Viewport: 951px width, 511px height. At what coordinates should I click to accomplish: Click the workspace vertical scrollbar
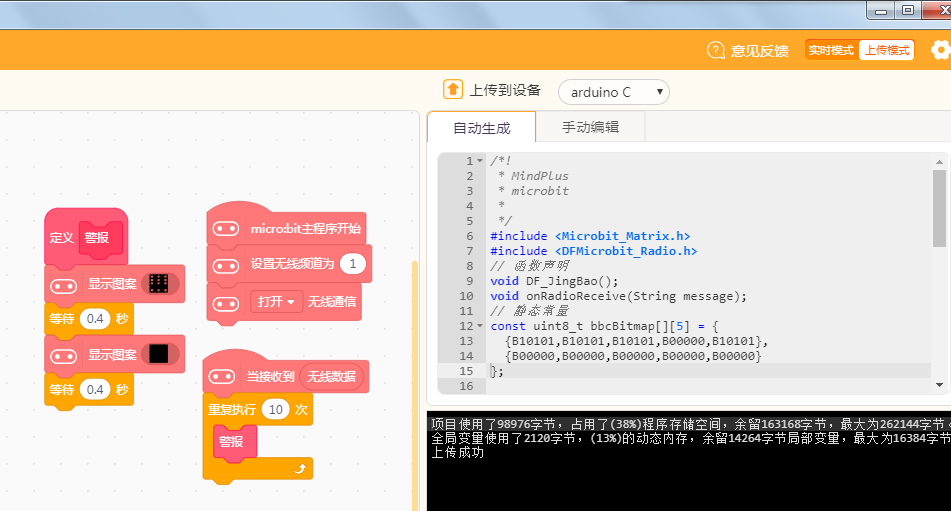coord(415,385)
